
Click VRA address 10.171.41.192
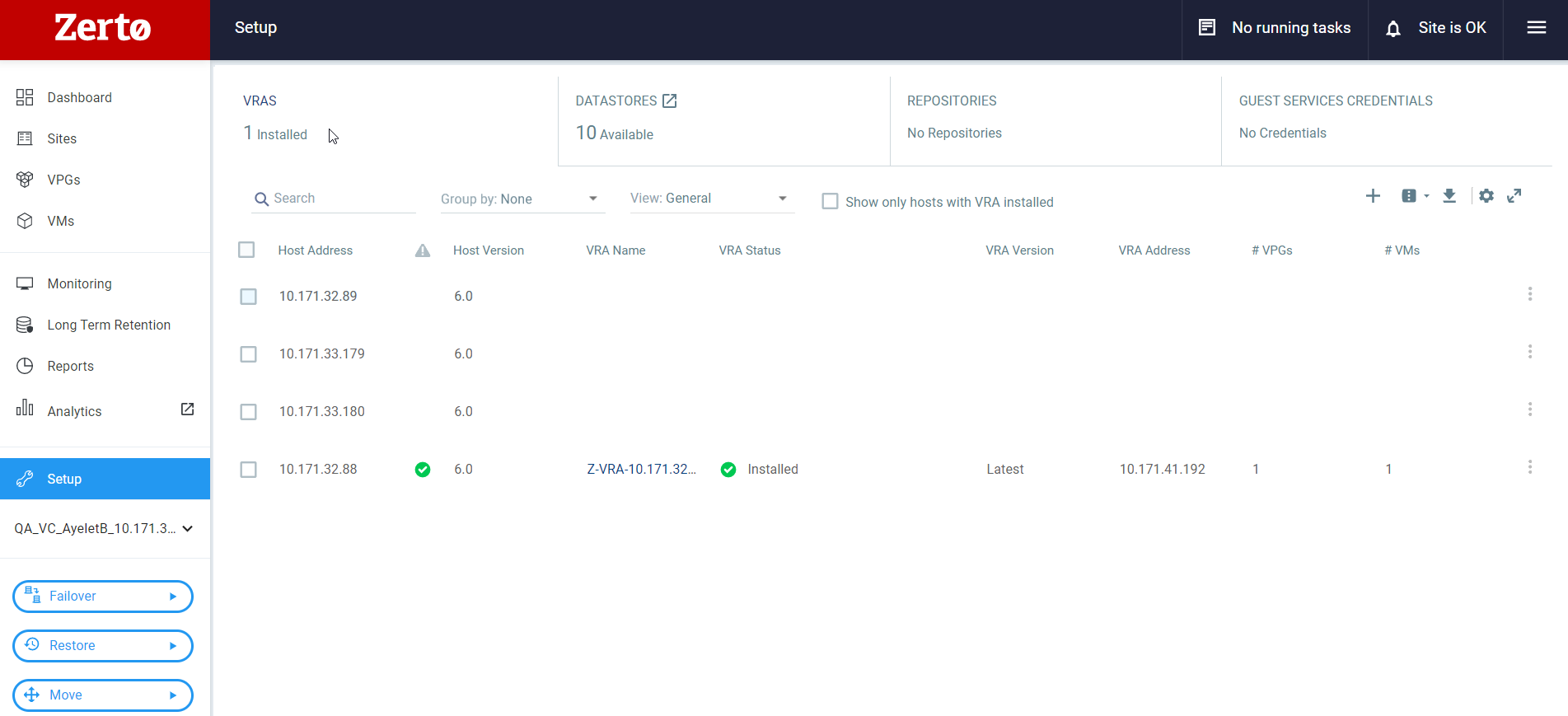(x=1162, y=470)
